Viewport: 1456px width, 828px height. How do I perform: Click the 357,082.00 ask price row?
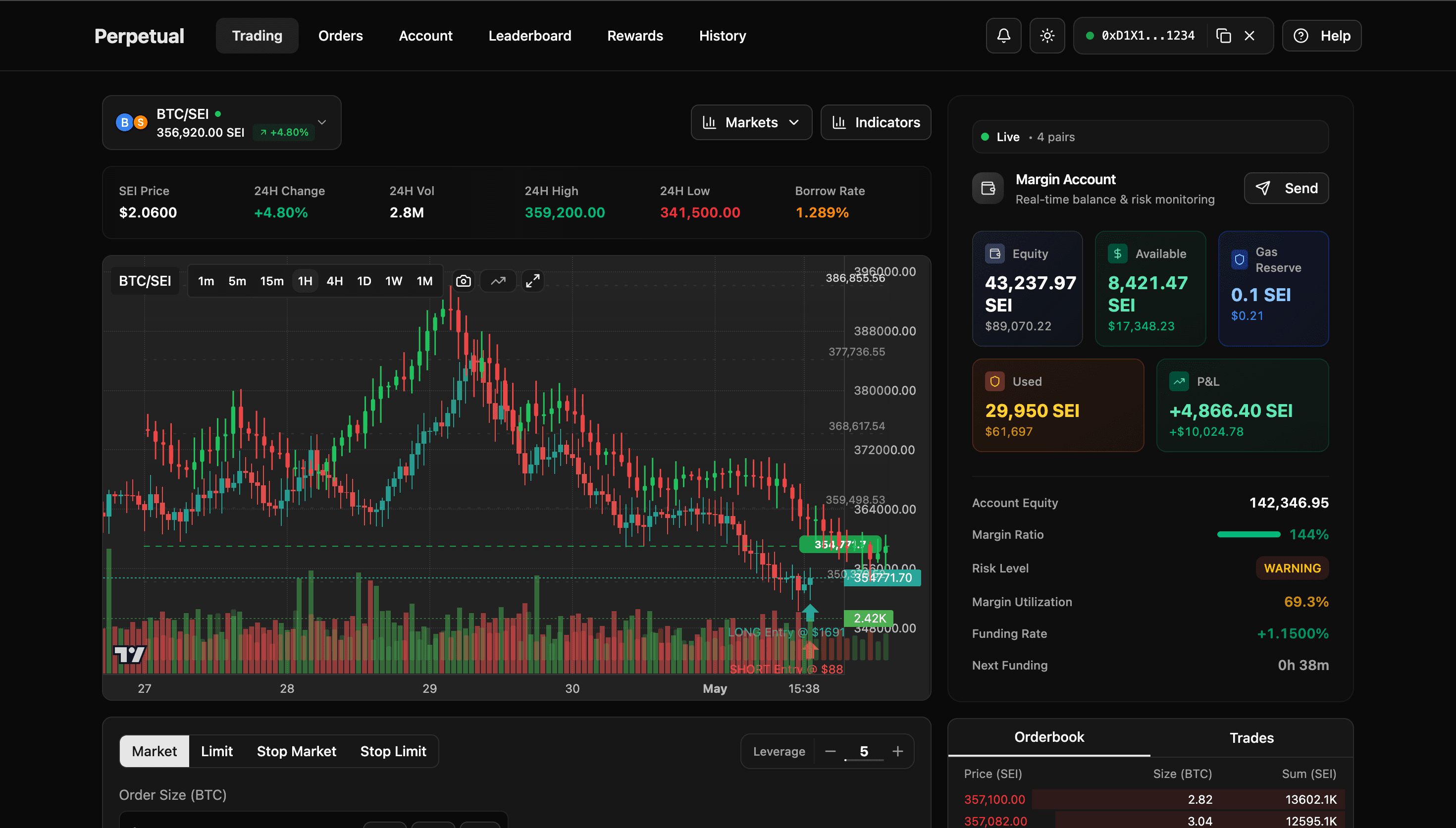tap(1150, 821)
